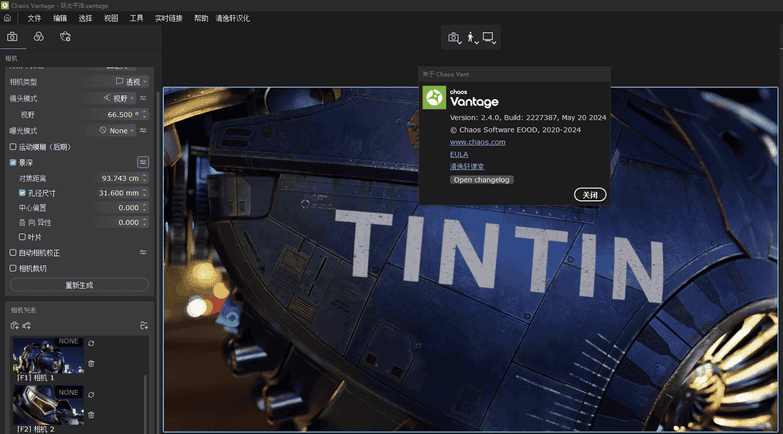783x434 pixels.
Task: Click the 关闭 button in About dialog
Action: coord(590,195)
